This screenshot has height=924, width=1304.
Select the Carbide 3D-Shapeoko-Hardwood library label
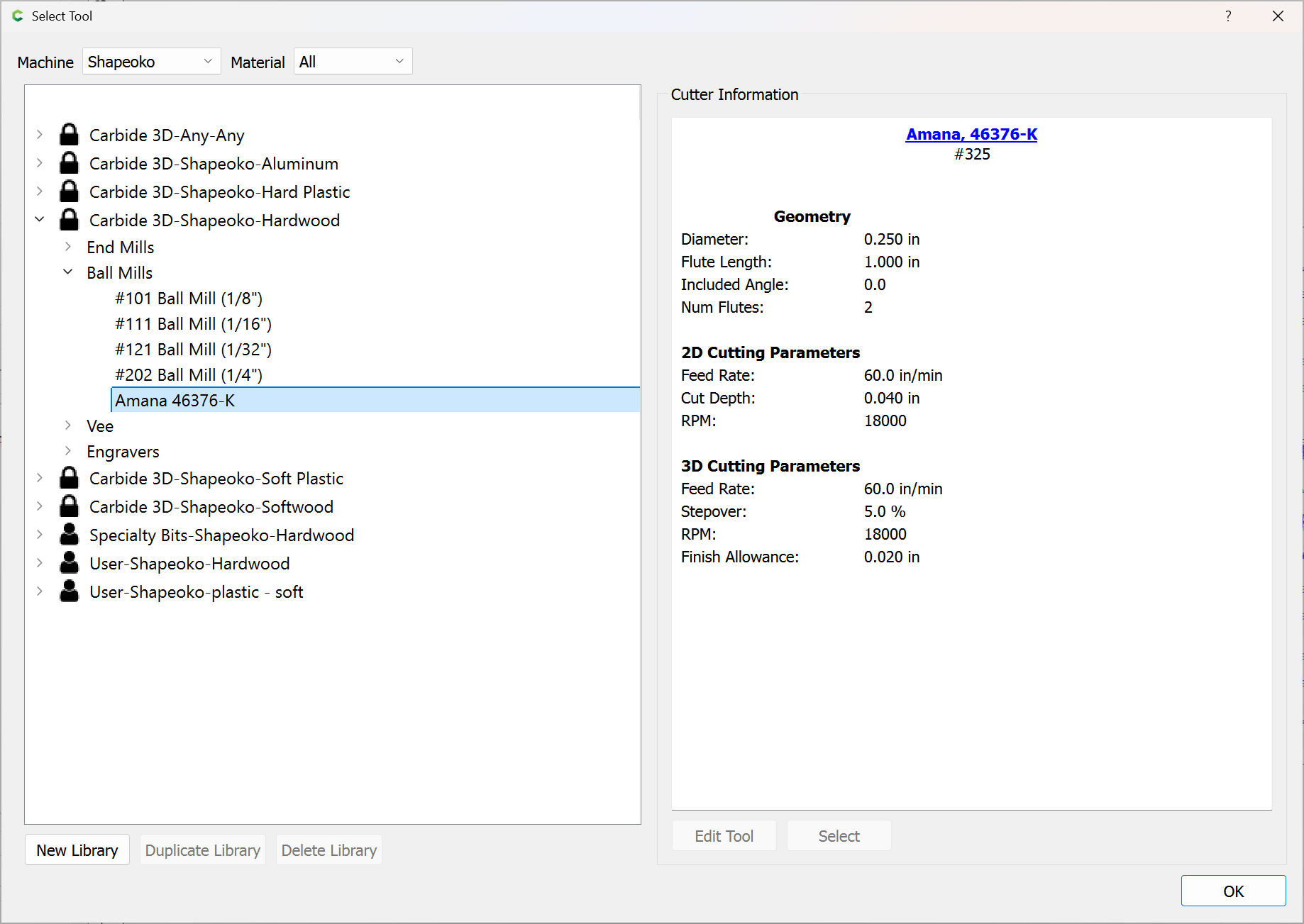coord(214,221)
